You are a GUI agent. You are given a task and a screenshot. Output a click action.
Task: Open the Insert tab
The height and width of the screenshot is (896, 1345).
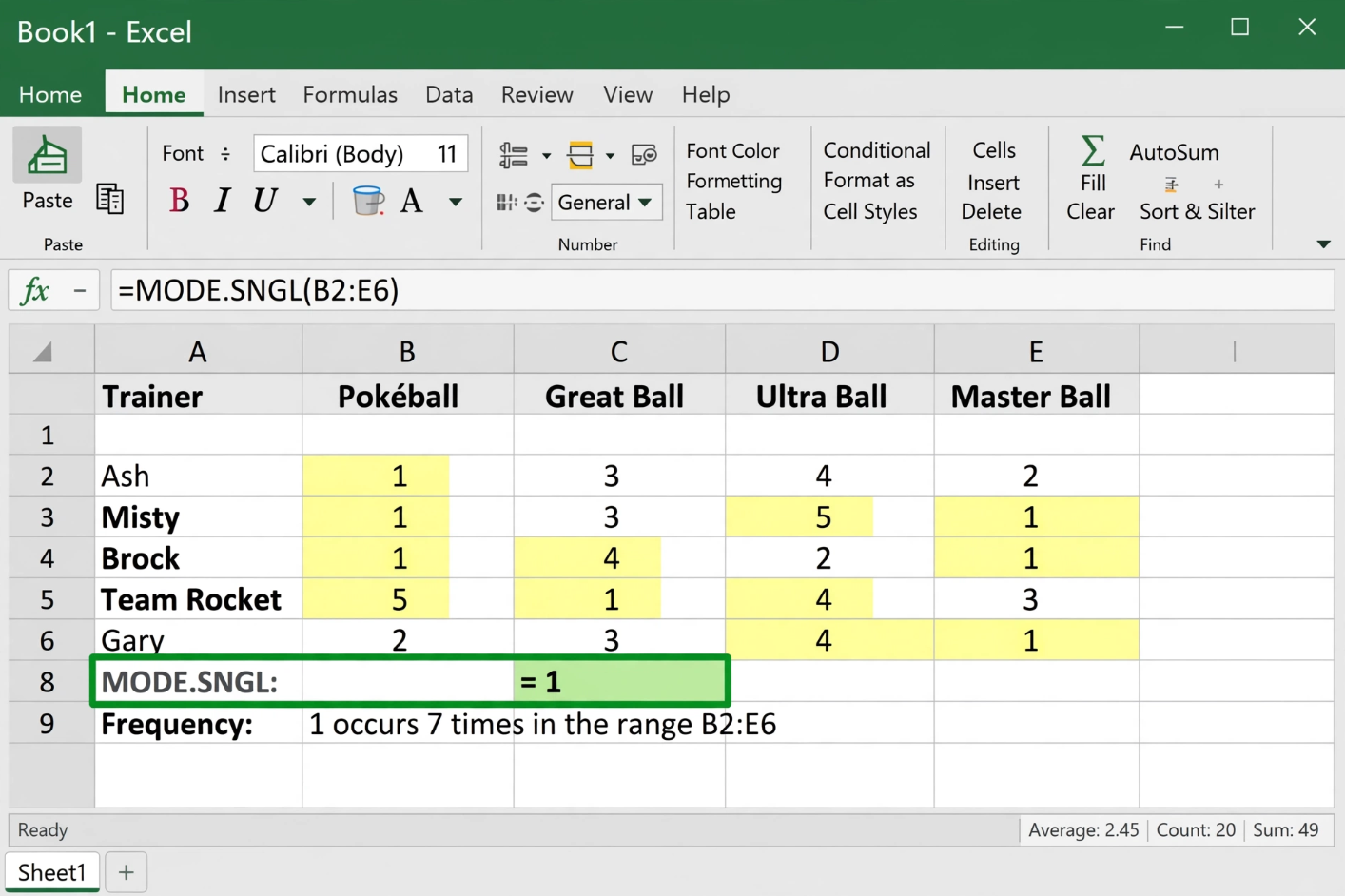coord(246,94)
